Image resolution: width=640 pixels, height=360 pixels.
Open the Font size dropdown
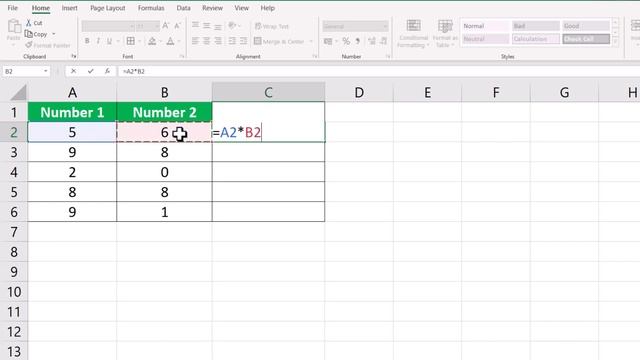tap(157, 26)
